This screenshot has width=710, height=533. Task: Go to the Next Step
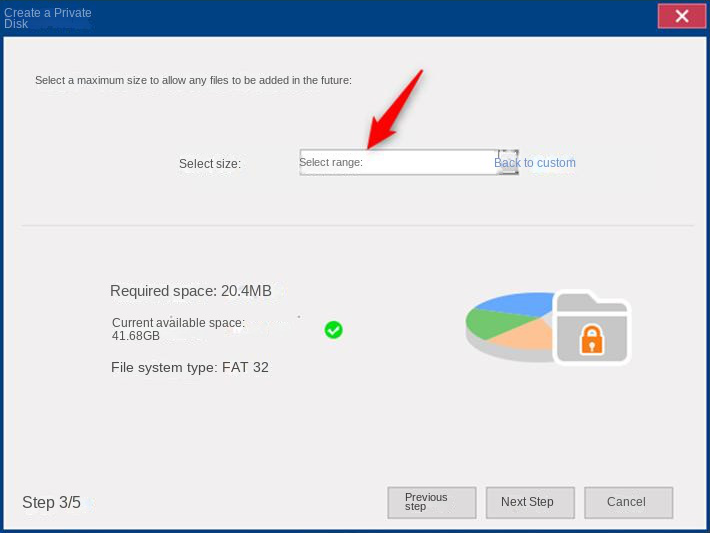530,502
